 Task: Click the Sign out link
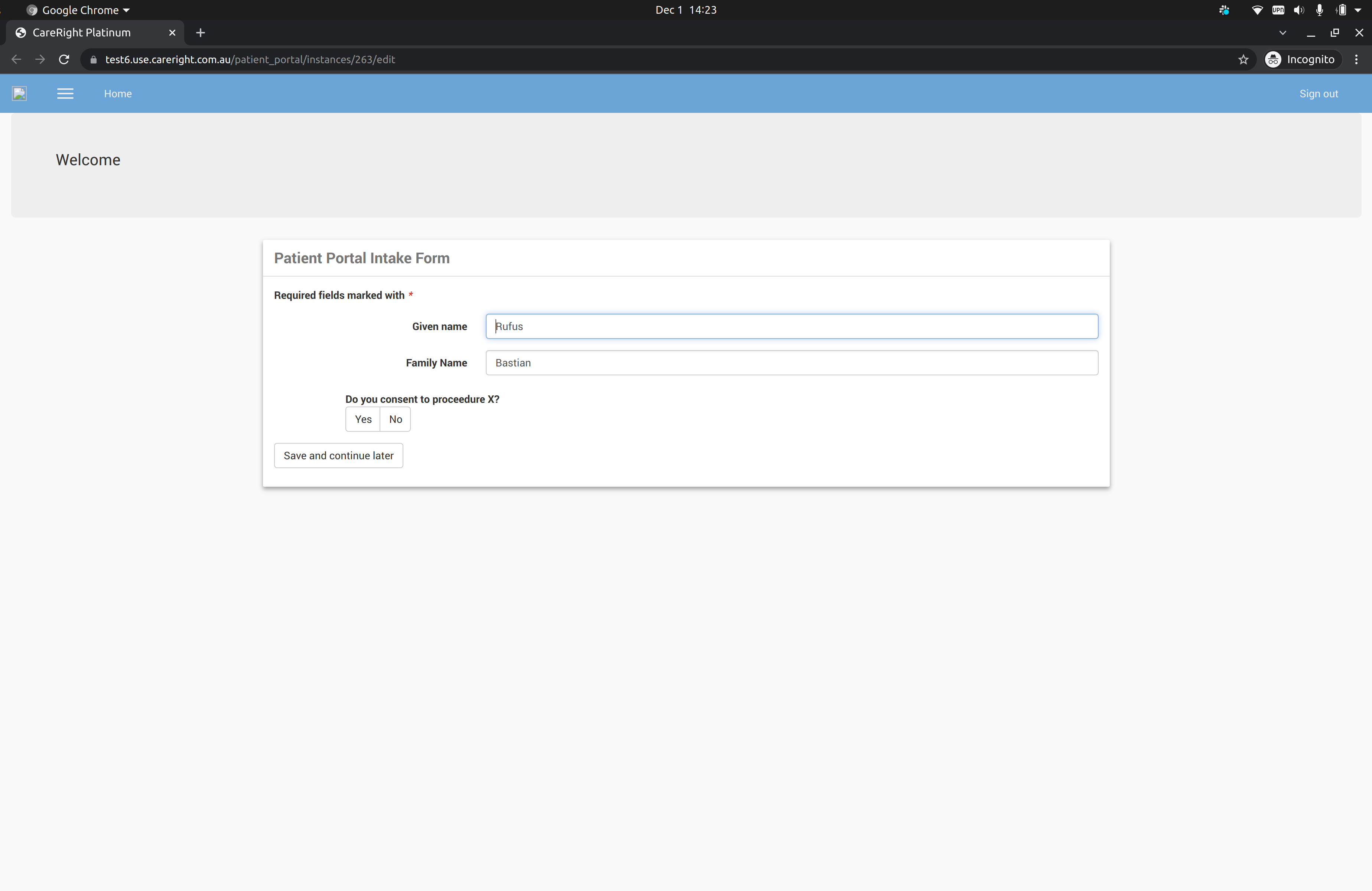pyautogui.click(x=1318, y=93)
